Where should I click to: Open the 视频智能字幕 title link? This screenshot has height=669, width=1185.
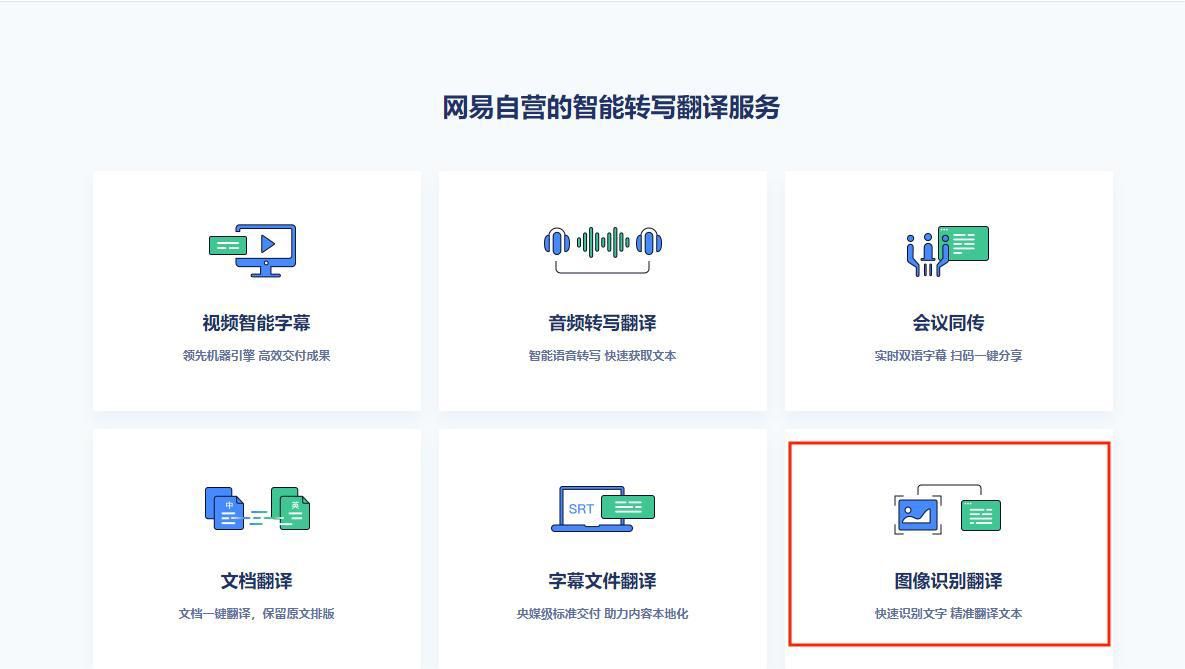point(256,324)
